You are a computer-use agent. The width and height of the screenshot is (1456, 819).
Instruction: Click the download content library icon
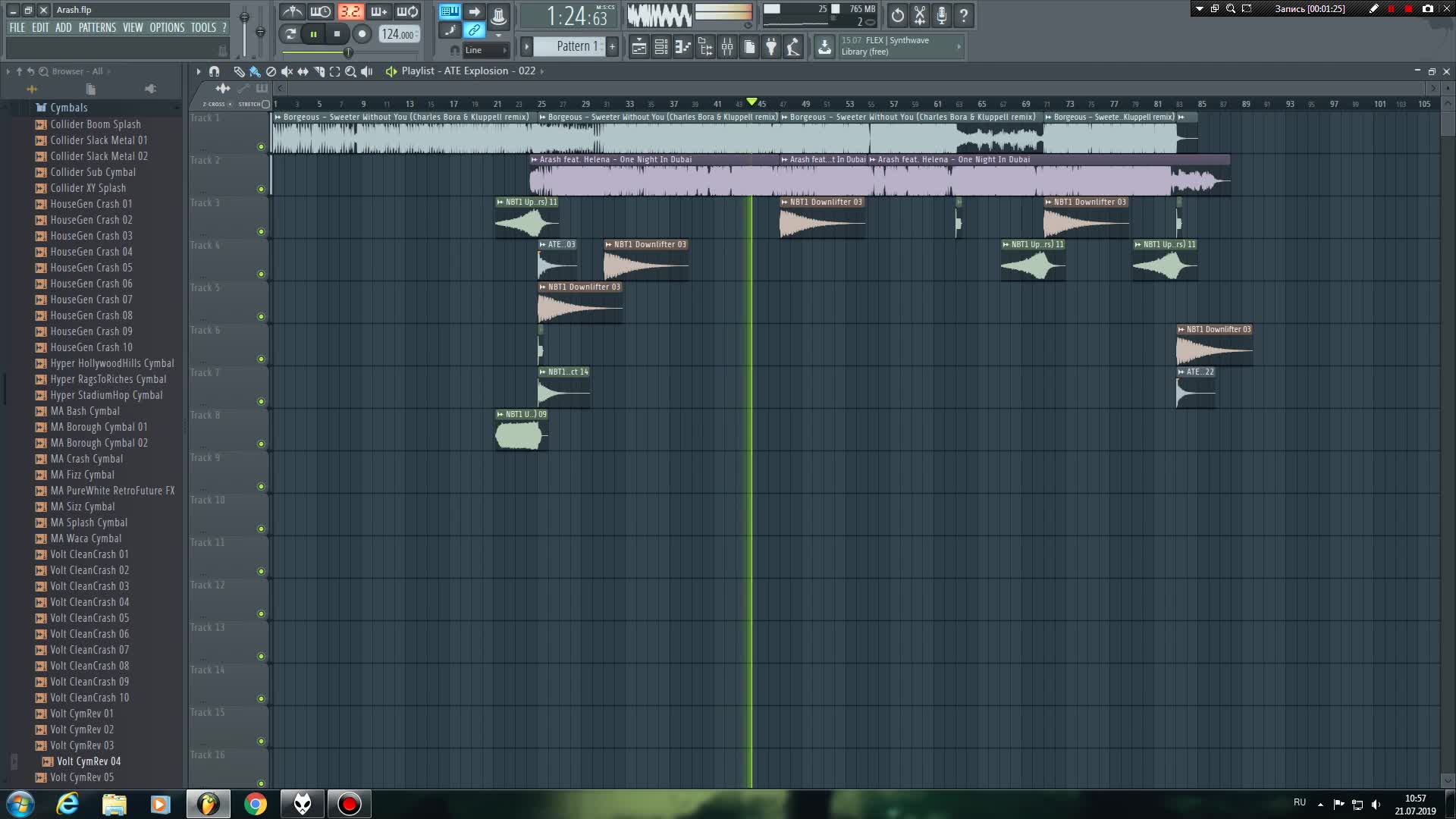coord(824,47)
